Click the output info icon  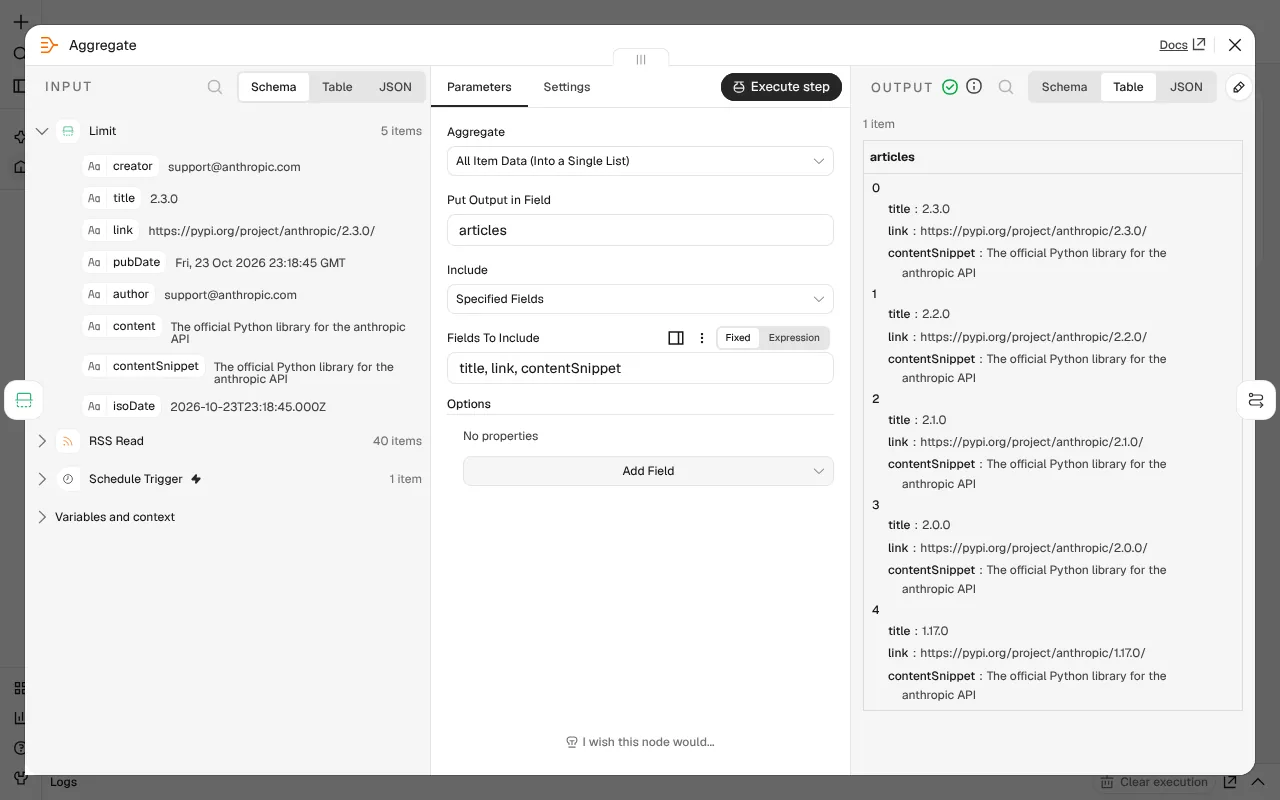pyautogui.click(x=974, y=87)
